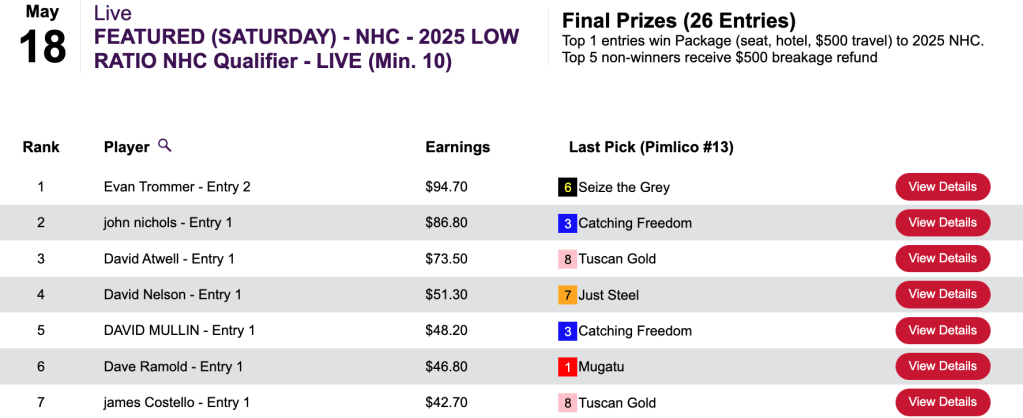This screenshot has height=418, width=1023.
Task: Click DAVID MULLIN's blue number 3 badge
Action: (567, 331)
